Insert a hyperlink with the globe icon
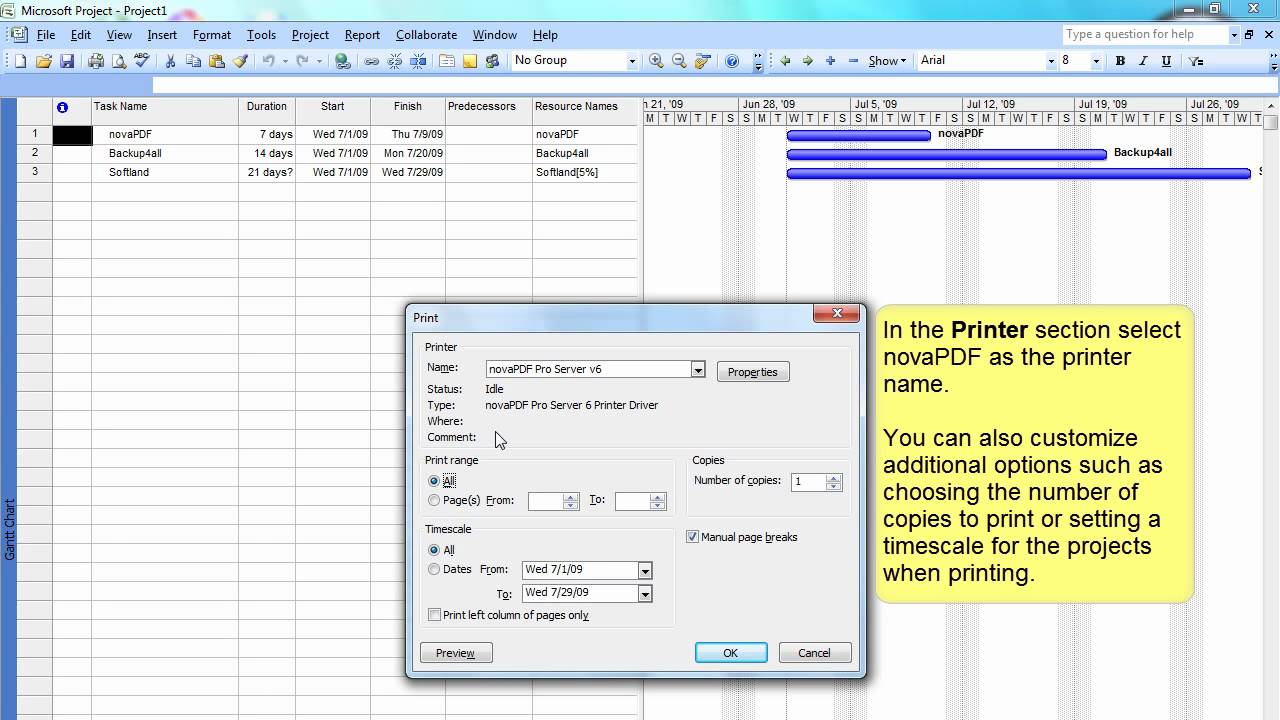Viewport: 1280px width, 720px height. [x=343, y=61]
